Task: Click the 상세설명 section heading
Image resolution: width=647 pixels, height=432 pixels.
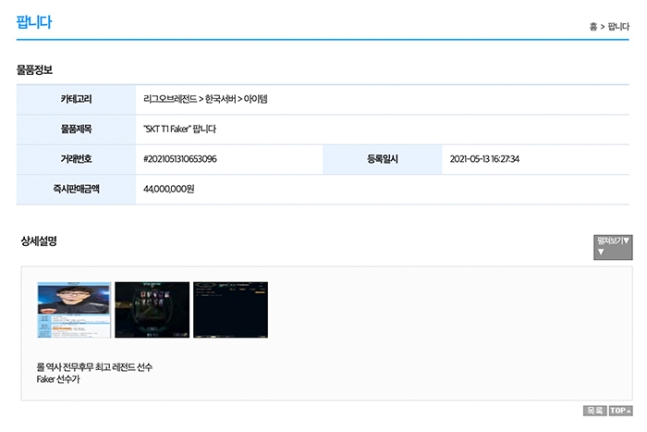Action: pos(39,241)
